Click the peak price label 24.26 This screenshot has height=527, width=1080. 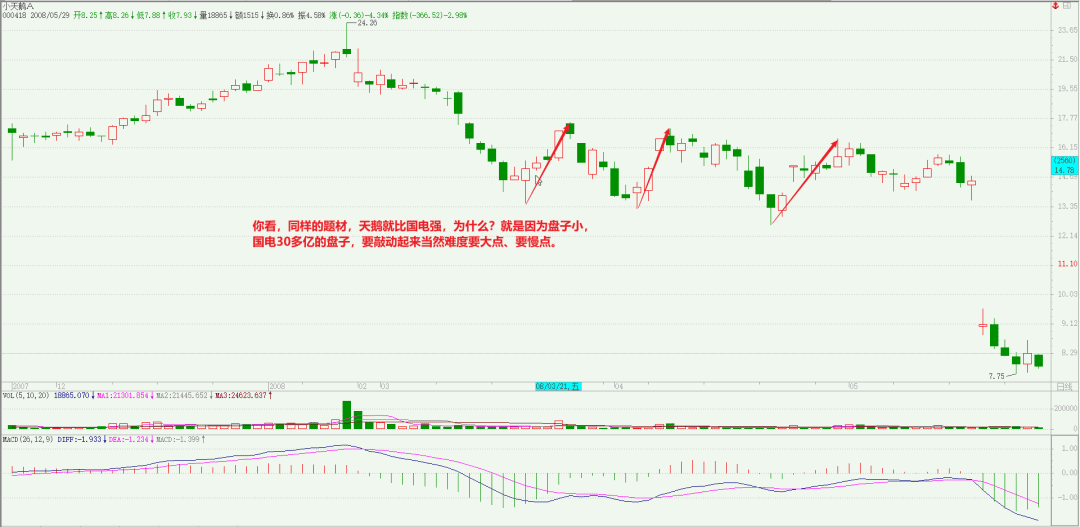pos(367,23)
